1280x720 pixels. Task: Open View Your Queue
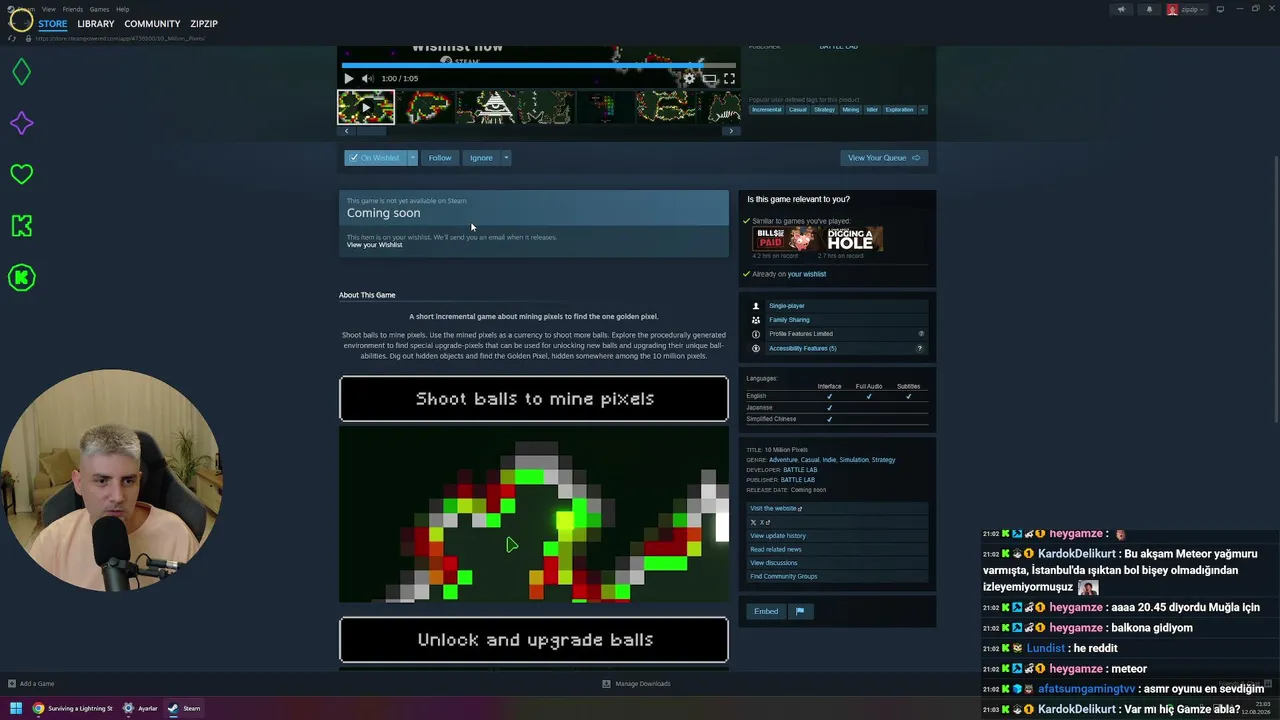[x=884, y=158]
